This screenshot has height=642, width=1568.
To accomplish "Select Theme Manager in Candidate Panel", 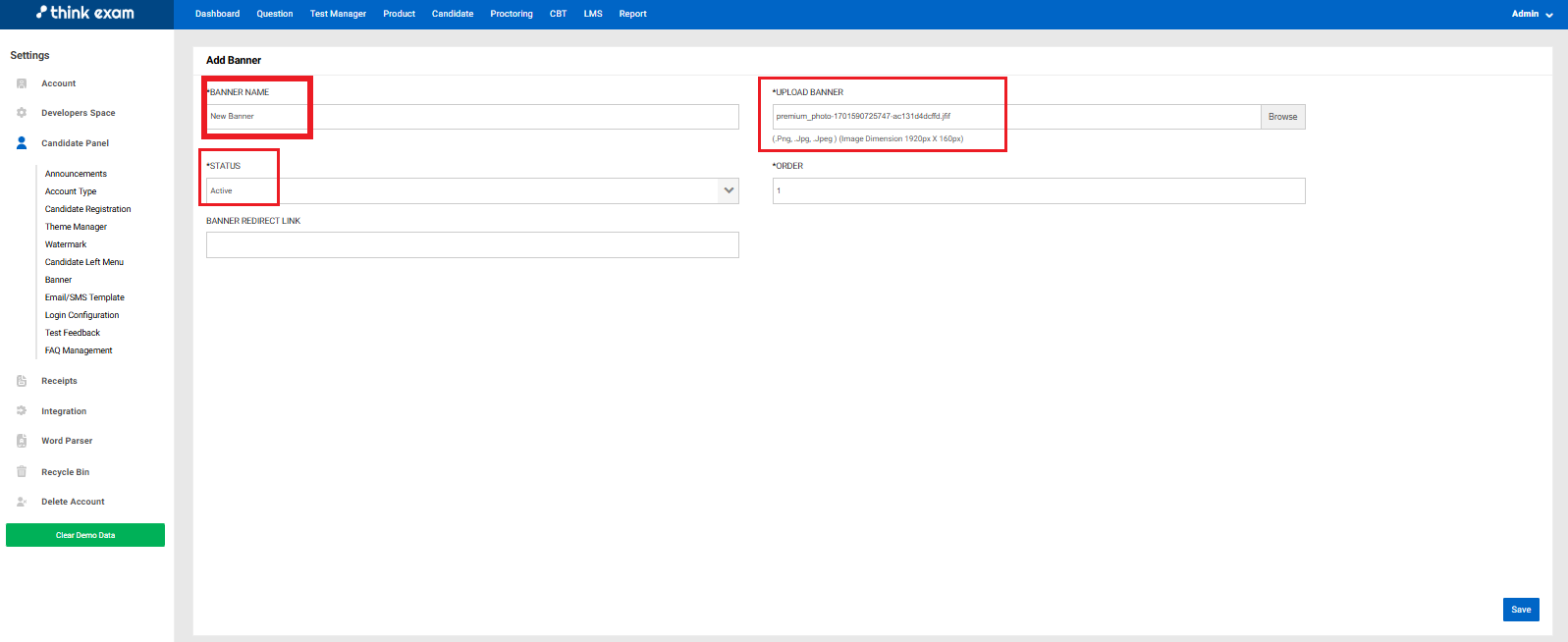I will (76, 227).
